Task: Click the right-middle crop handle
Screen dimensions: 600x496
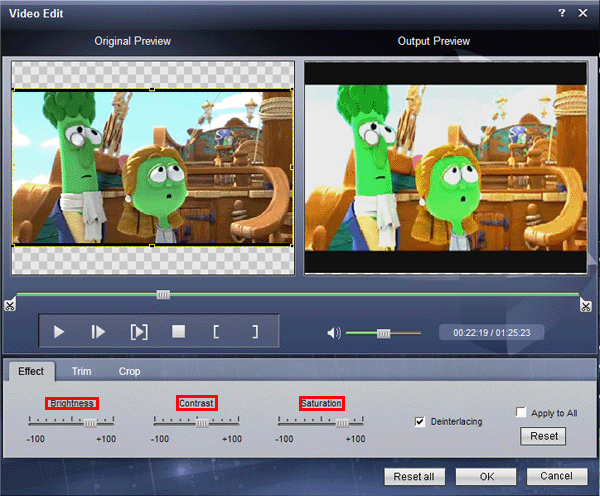Action: click(x=292, y=167)
